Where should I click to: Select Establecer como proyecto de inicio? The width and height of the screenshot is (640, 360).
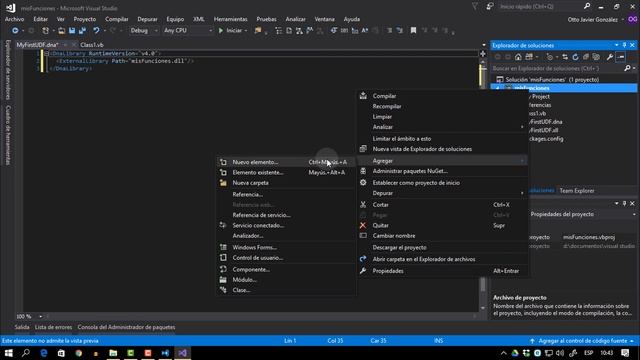(x=443, y=183)
